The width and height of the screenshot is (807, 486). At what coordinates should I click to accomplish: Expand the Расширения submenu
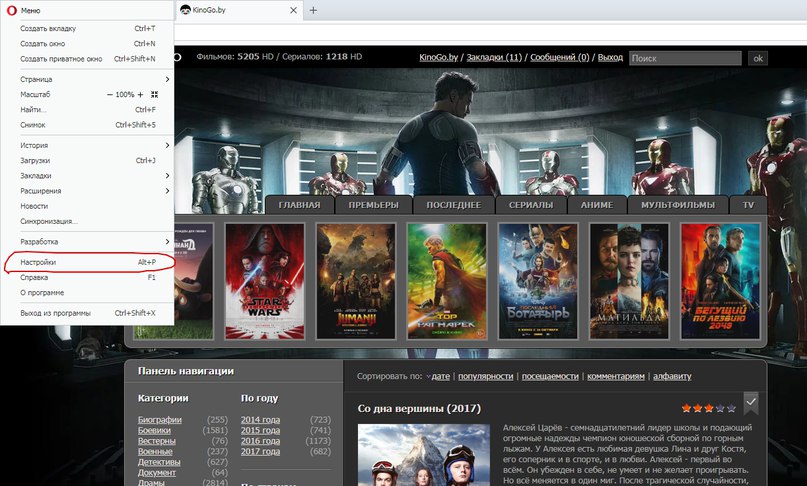(87, 191)
